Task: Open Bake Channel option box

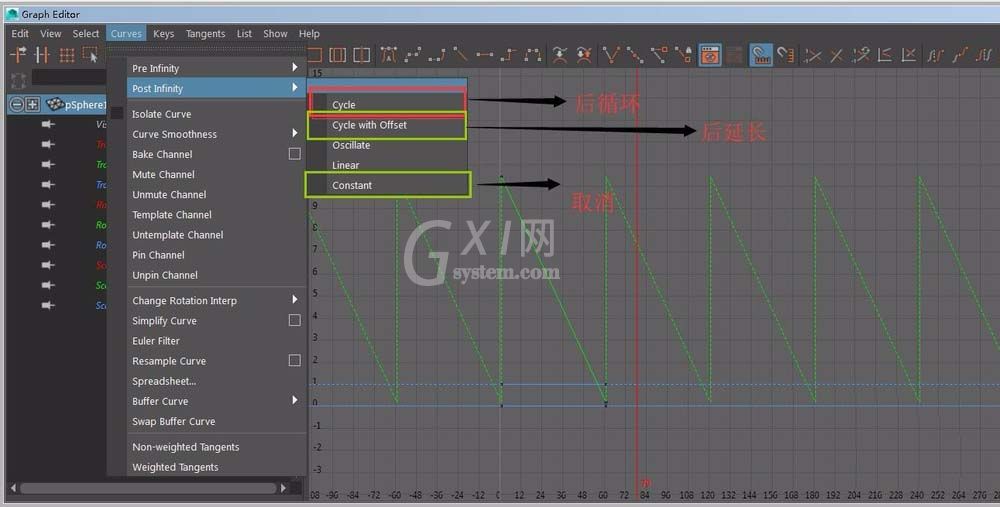Action: (295, 154)
